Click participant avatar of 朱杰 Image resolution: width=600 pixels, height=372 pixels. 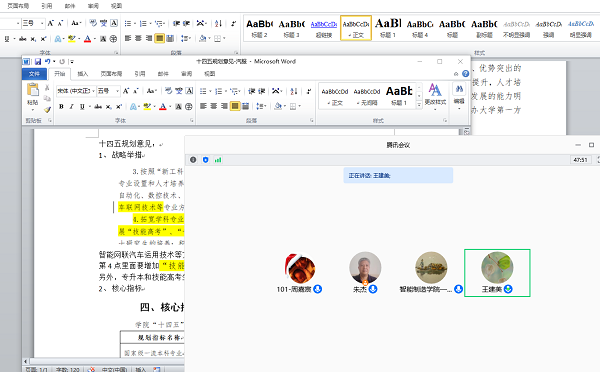point(365,268)
